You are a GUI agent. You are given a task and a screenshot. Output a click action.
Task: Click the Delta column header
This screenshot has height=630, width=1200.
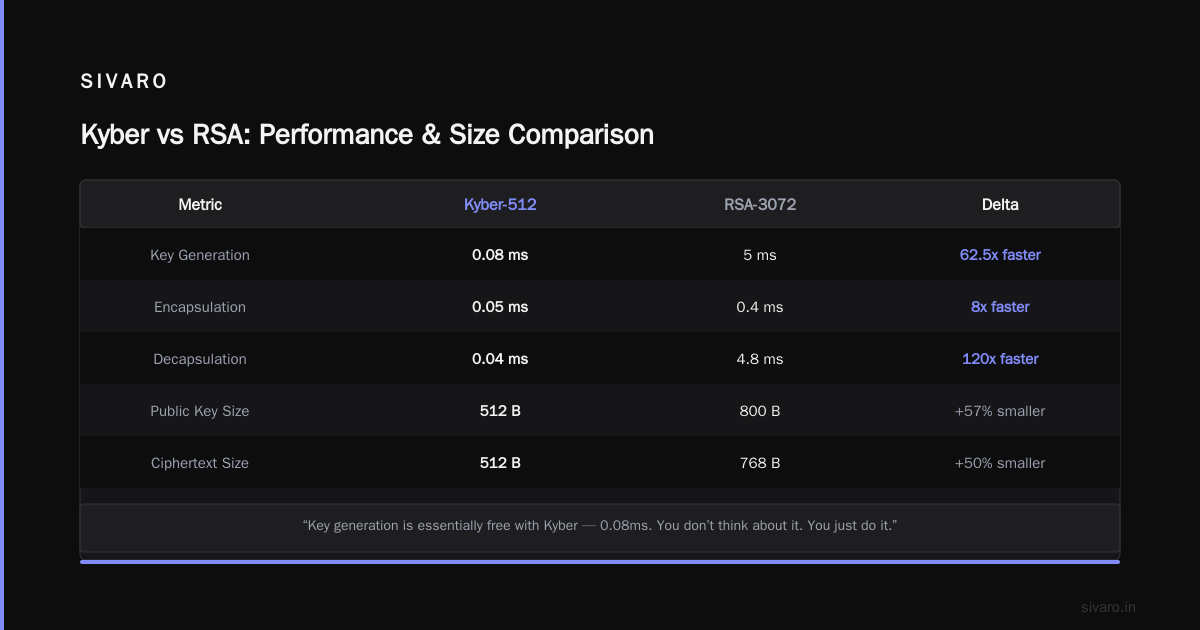[x=1000, y=204]
